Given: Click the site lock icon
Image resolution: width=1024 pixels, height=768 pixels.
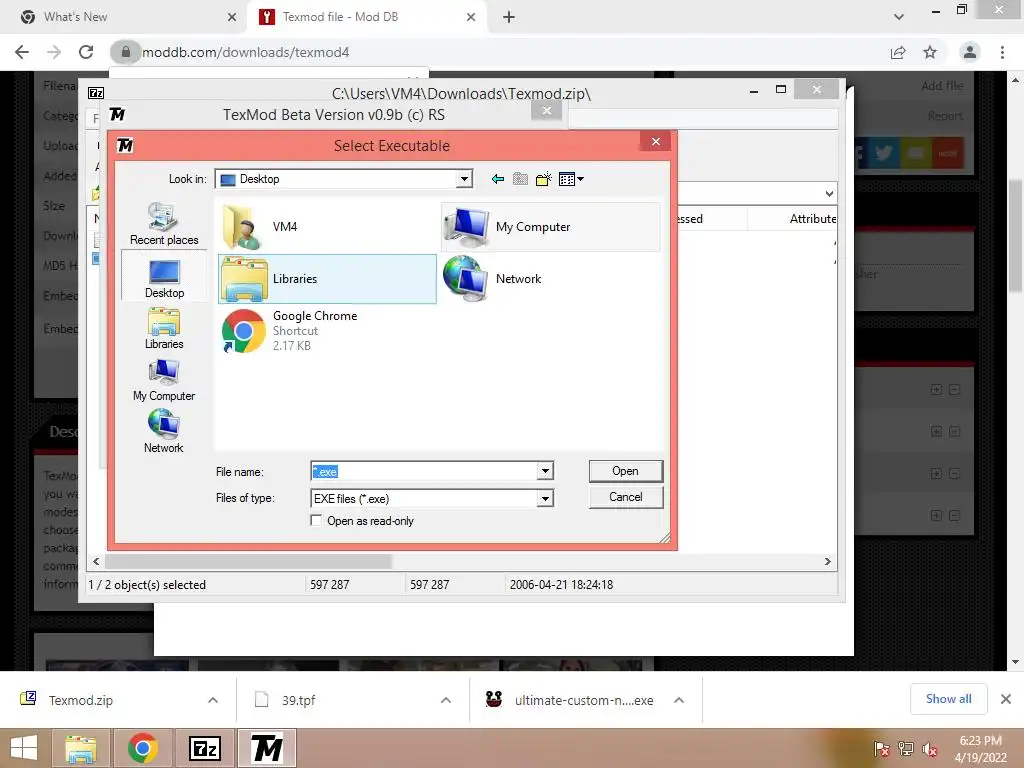Looking at the screenshot, I should point(125,52).
